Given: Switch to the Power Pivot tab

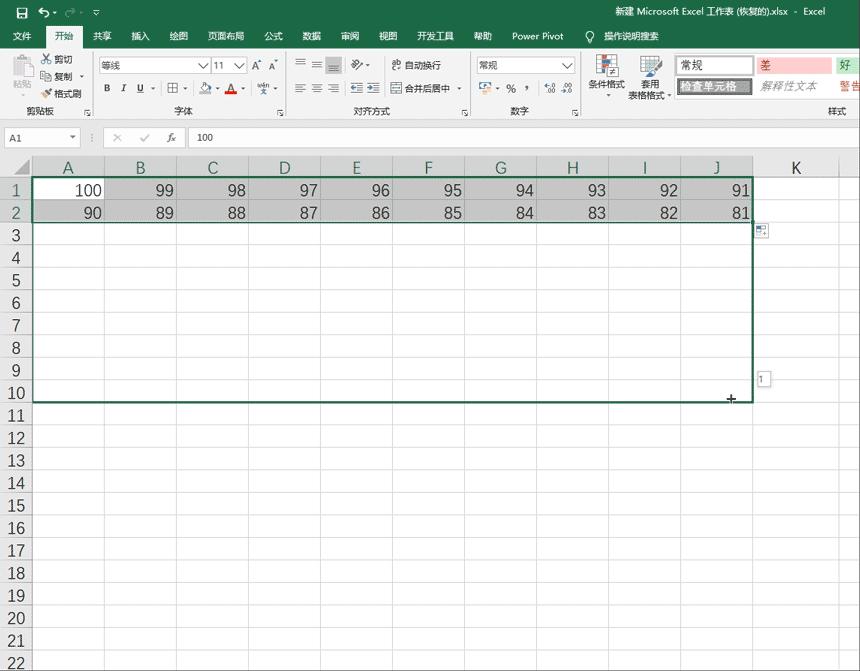Looking at the screenshot, I should (537, 36).
